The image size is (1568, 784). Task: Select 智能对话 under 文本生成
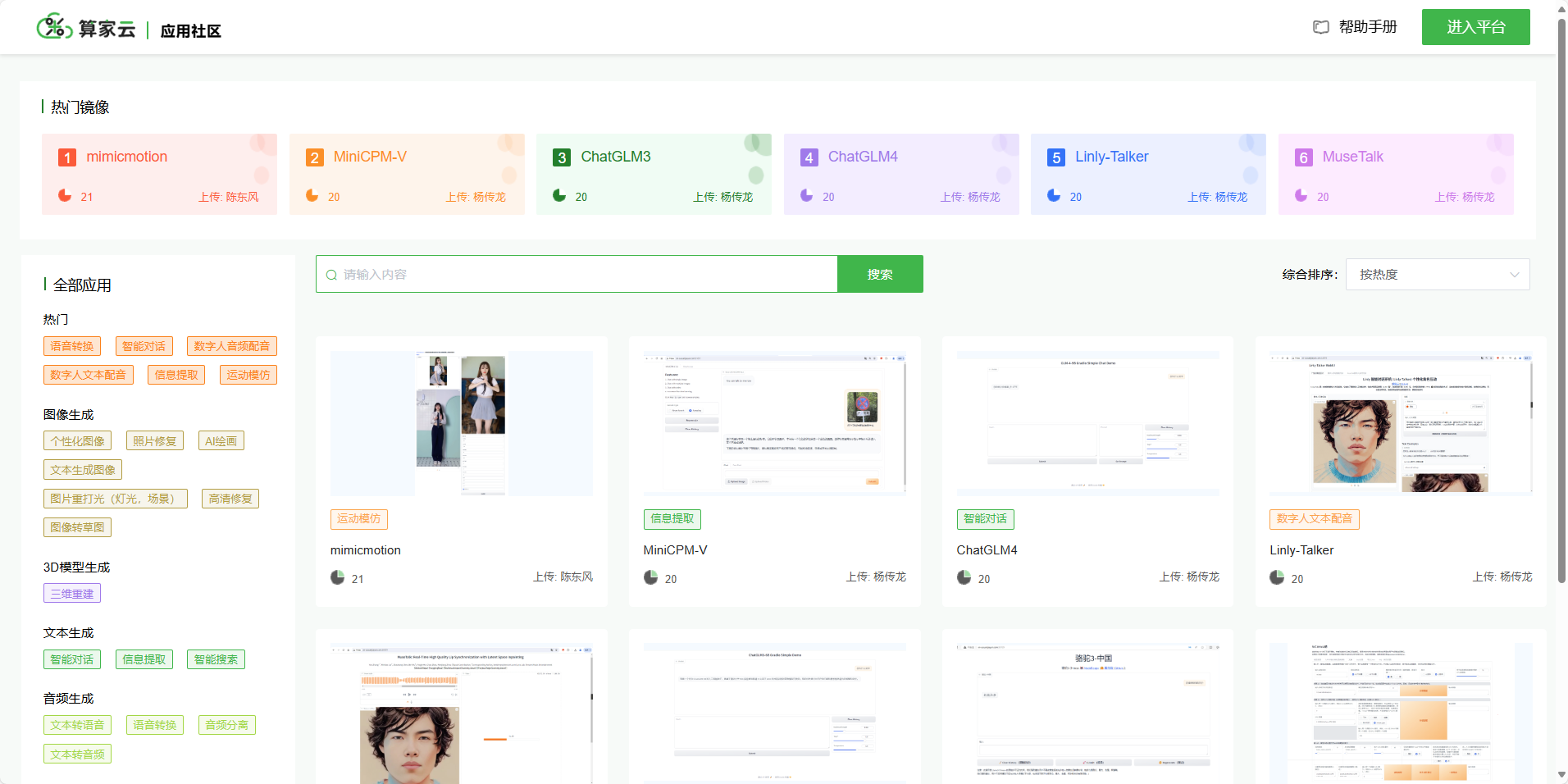tap(72, 659)
